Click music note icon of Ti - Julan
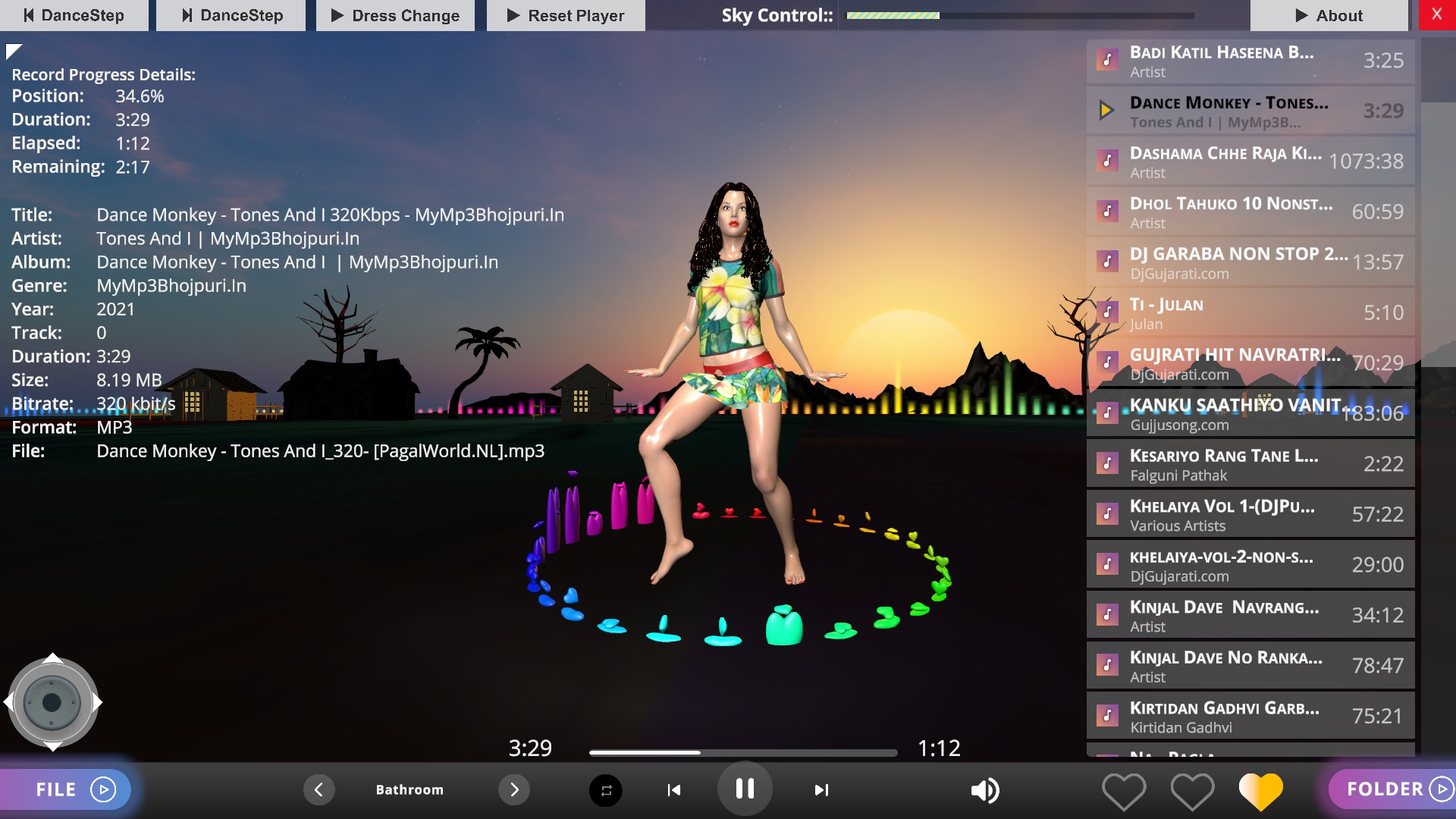The width and height of the screenshot is (1456, 819). [x=1107, y=312]
